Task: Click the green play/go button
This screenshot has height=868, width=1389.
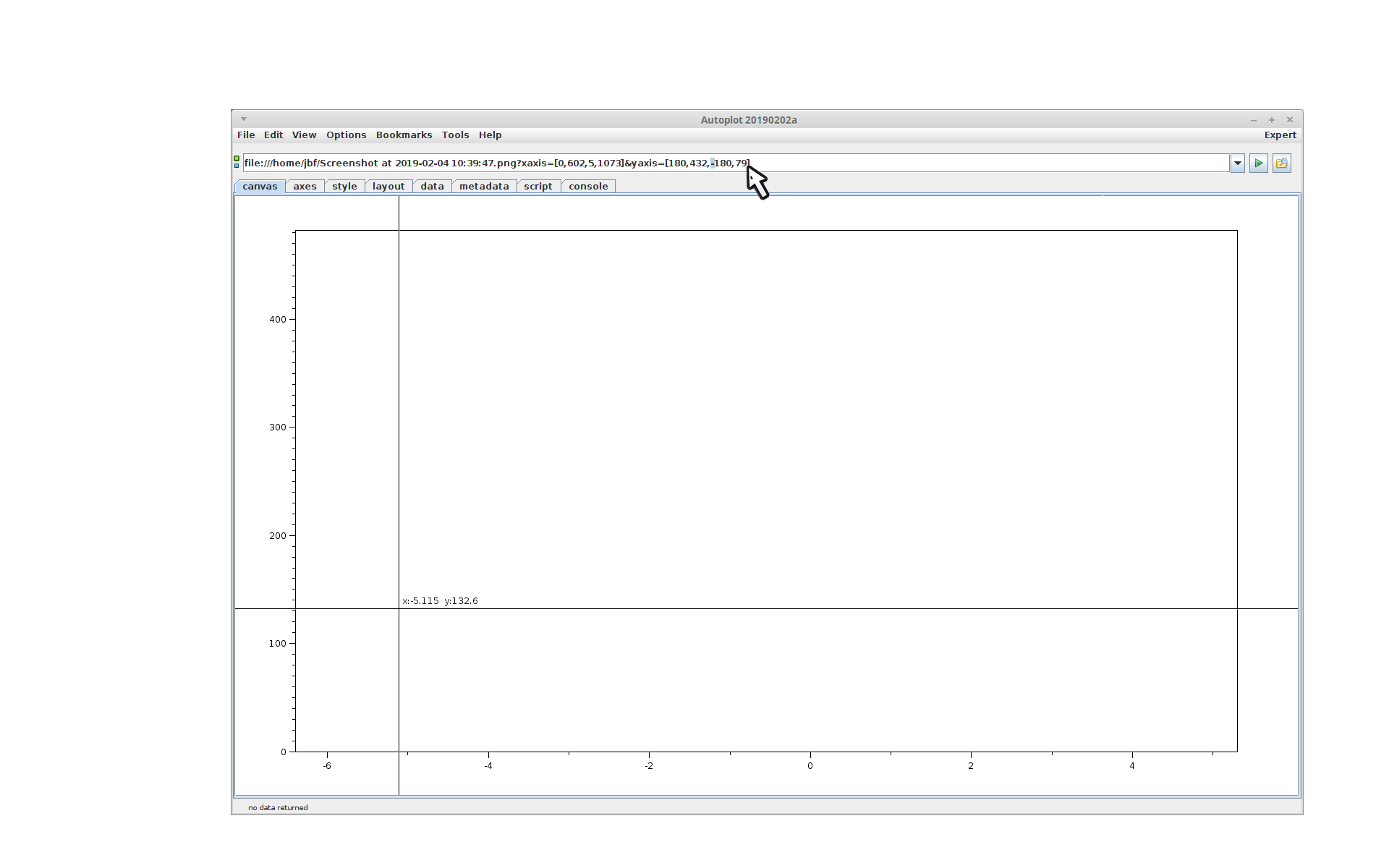Action: tap(1258, 163)
